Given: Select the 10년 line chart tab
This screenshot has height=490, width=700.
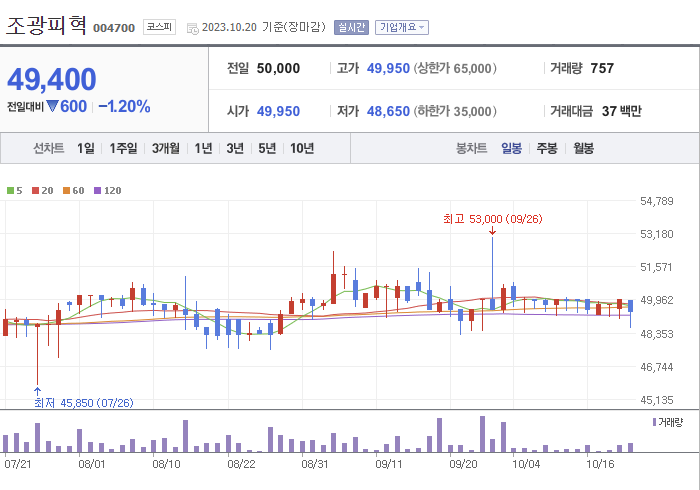Looking at the screenshot, I should [302, 148].
